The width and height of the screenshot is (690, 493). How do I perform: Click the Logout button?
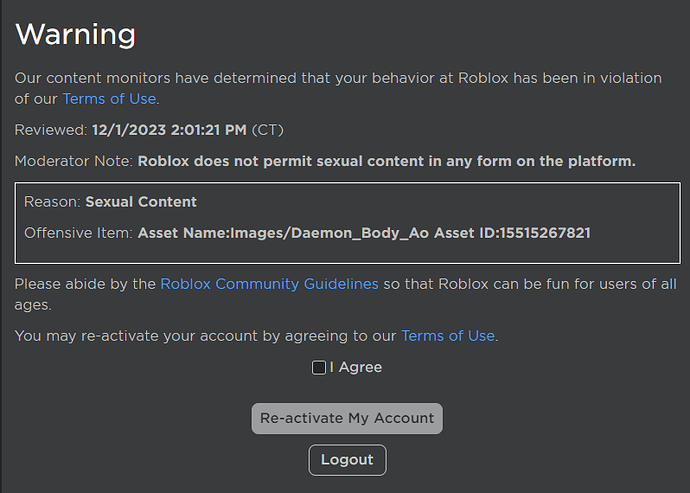click(347, 460)
